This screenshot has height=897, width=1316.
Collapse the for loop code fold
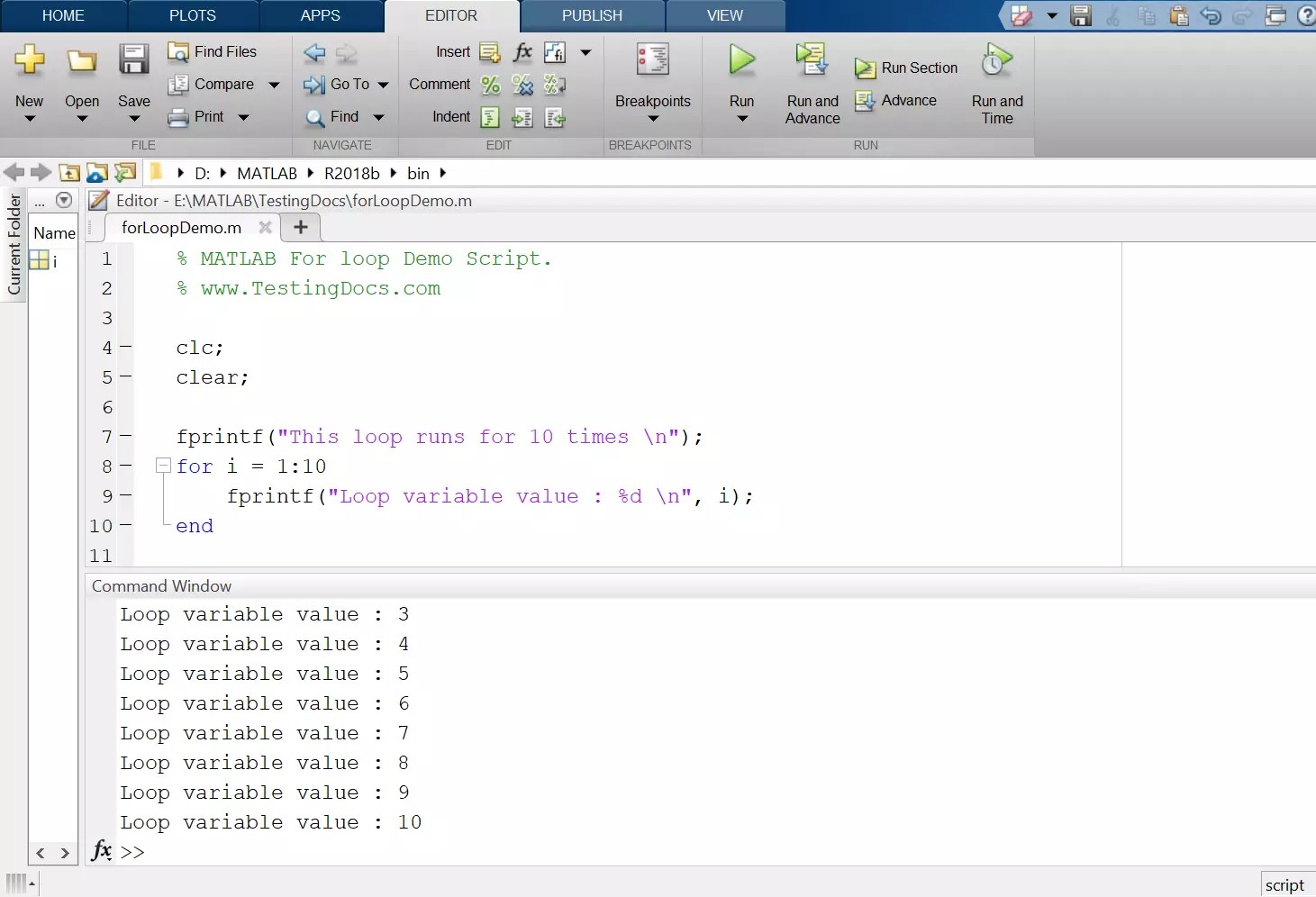coord(163,466)
